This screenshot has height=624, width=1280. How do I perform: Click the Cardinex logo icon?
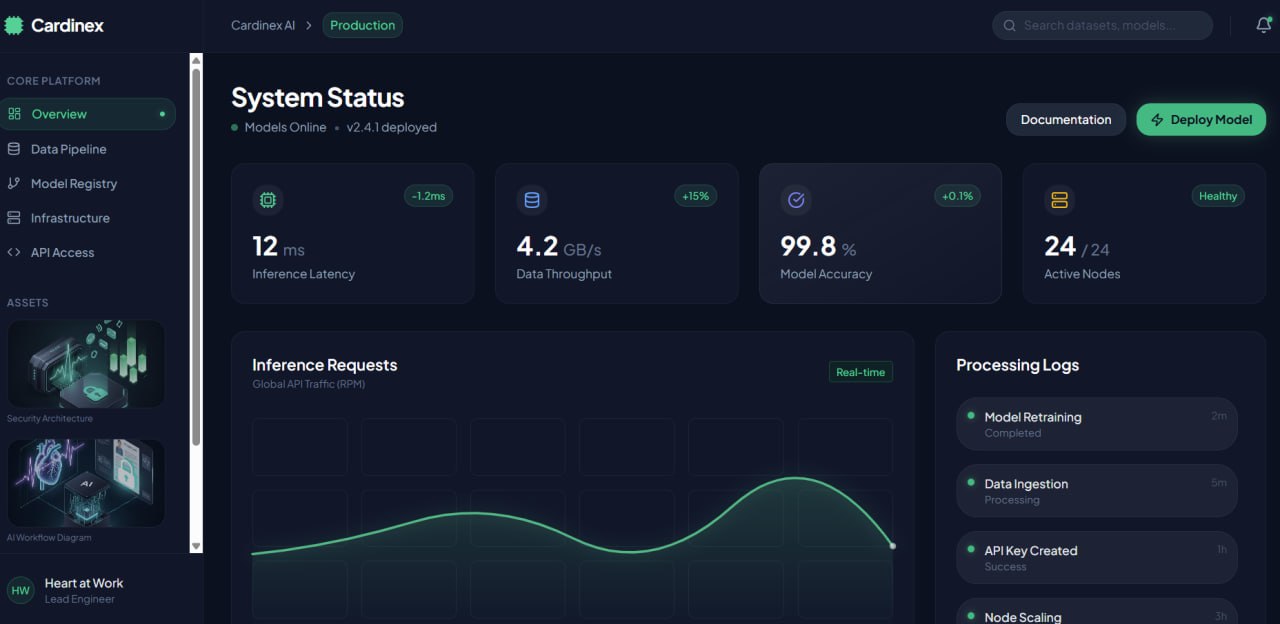click(13, 25)
